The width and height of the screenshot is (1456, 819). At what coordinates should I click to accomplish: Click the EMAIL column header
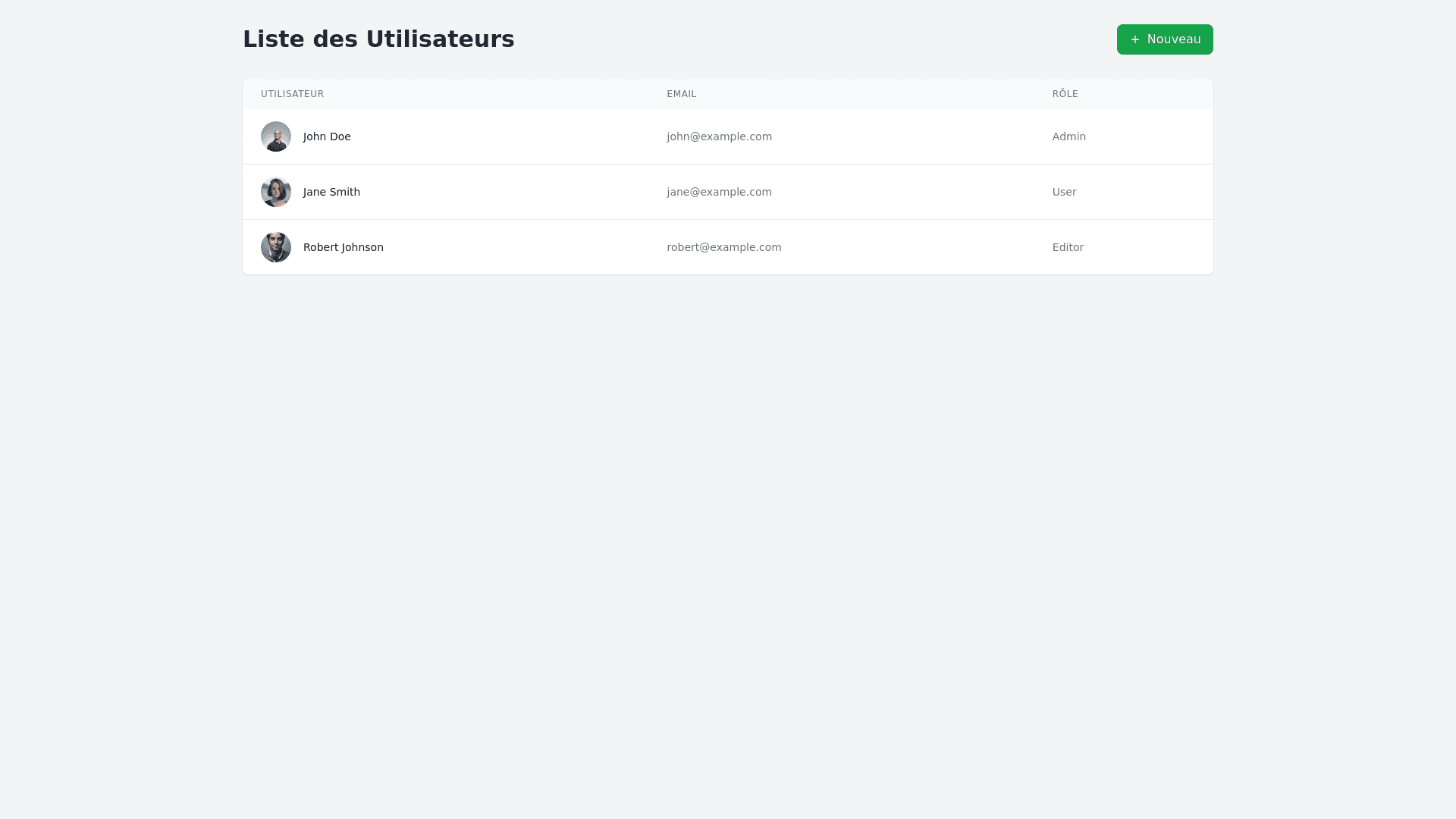[x=681, y=94]
